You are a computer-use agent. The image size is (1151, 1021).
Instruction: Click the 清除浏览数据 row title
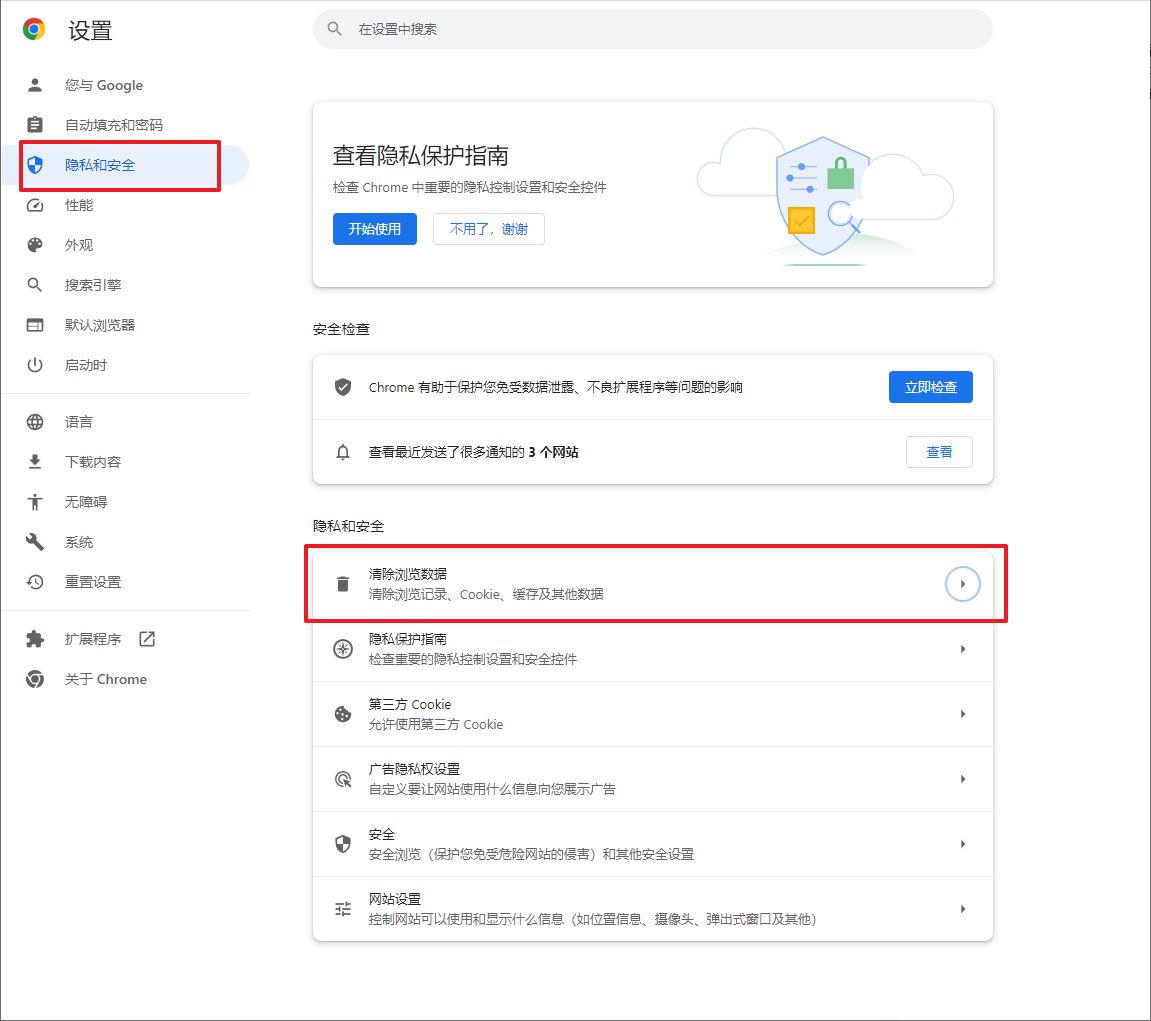click(407, 574)
